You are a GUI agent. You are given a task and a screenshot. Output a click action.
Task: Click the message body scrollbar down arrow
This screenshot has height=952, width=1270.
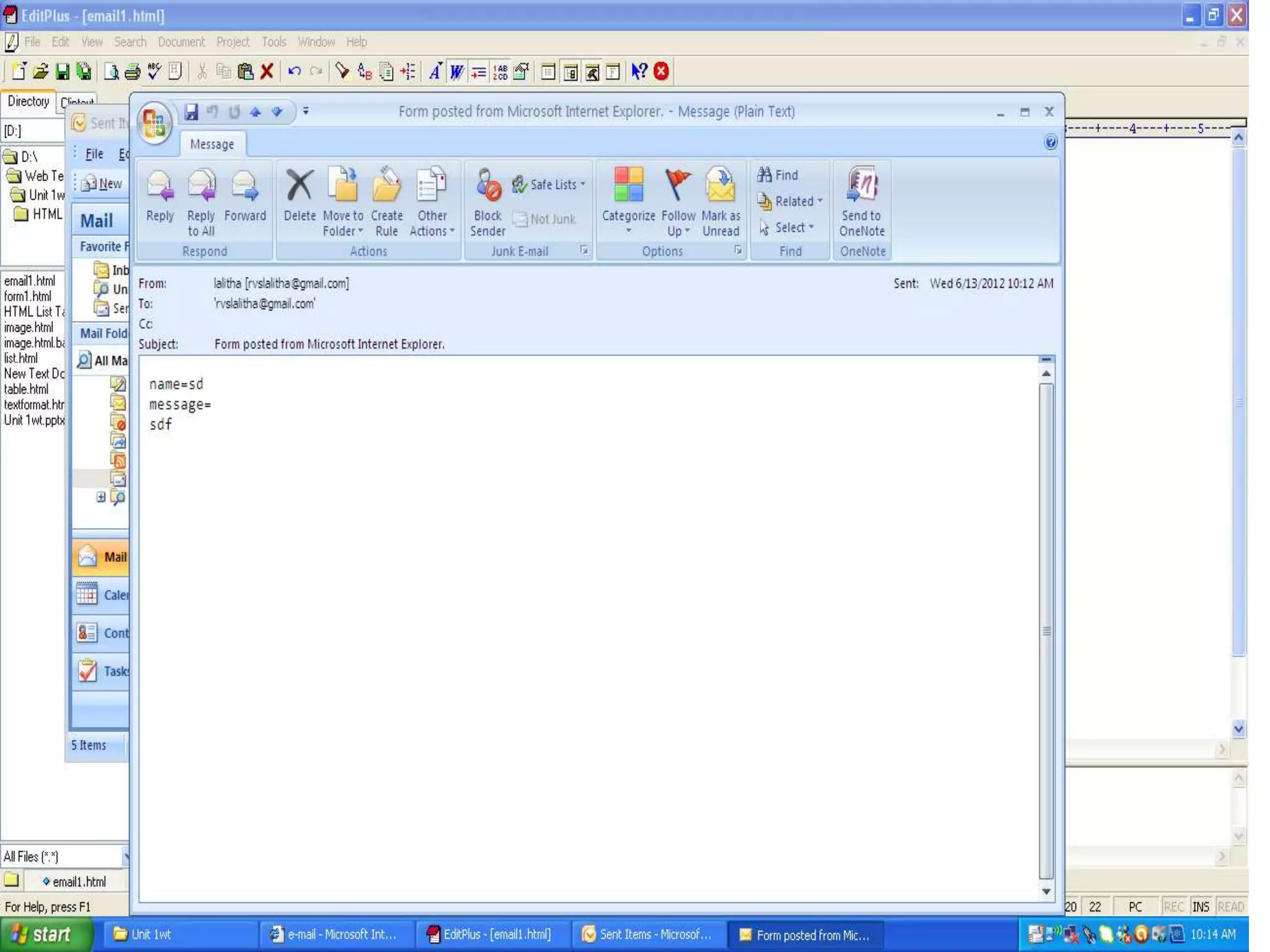point(1046,891)
